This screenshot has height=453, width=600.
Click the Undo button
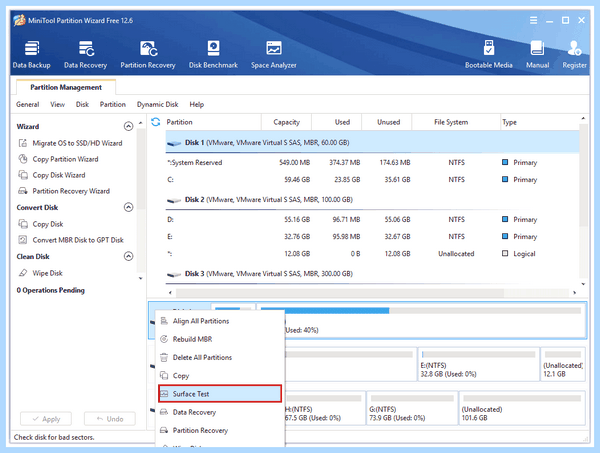point(109,419)
